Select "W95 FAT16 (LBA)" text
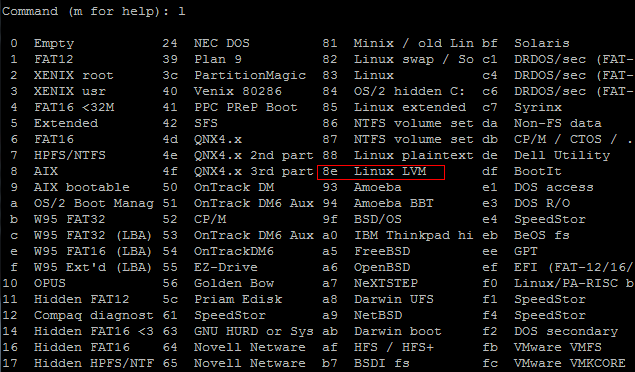 point(93,251)
